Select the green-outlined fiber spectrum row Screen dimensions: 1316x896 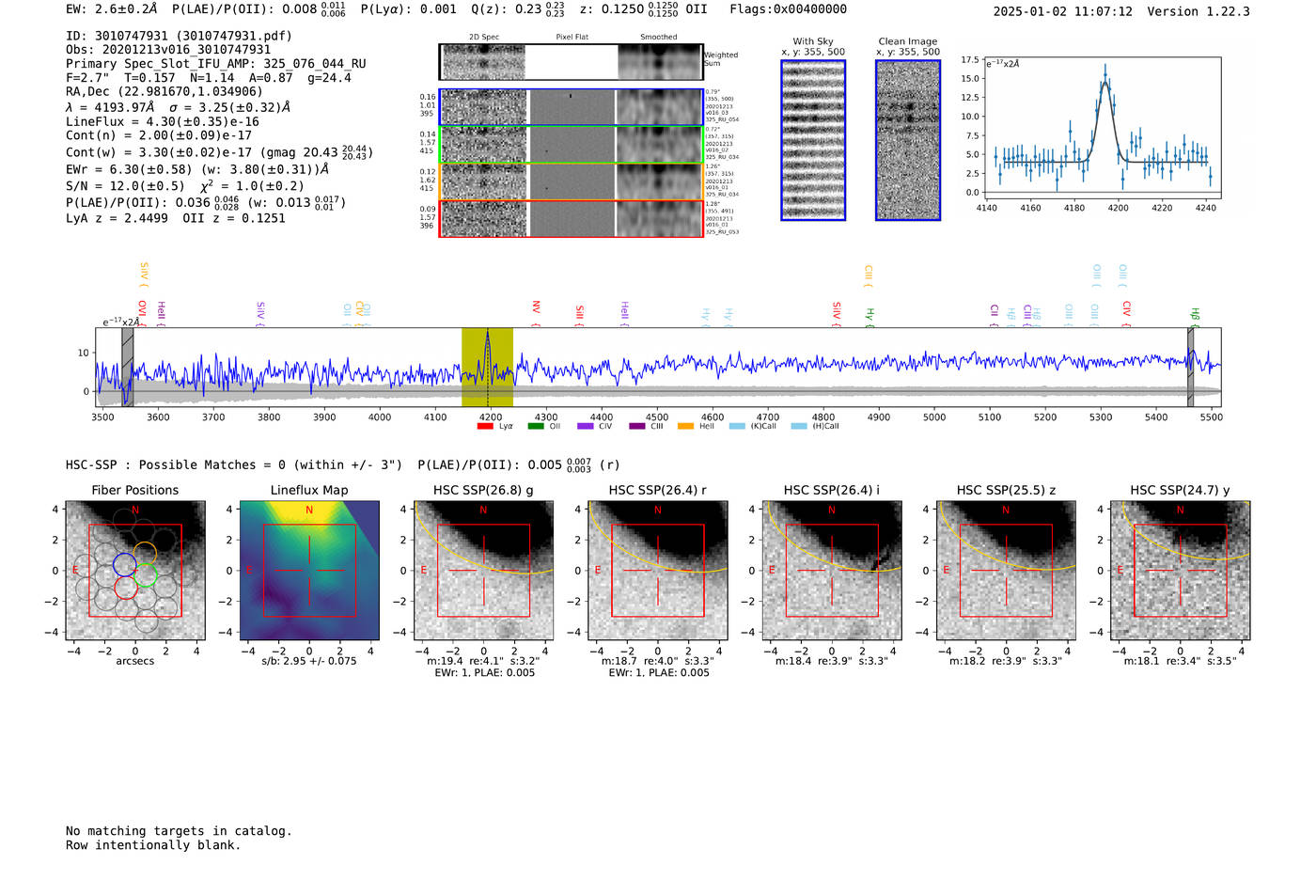[x=571, y=145]
